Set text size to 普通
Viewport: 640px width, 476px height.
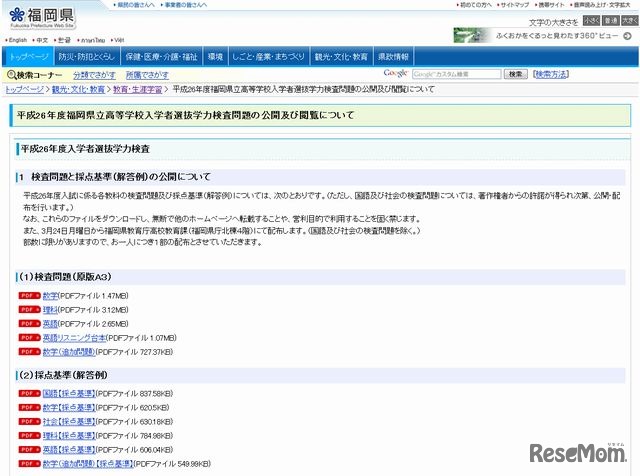coord(611,20)
